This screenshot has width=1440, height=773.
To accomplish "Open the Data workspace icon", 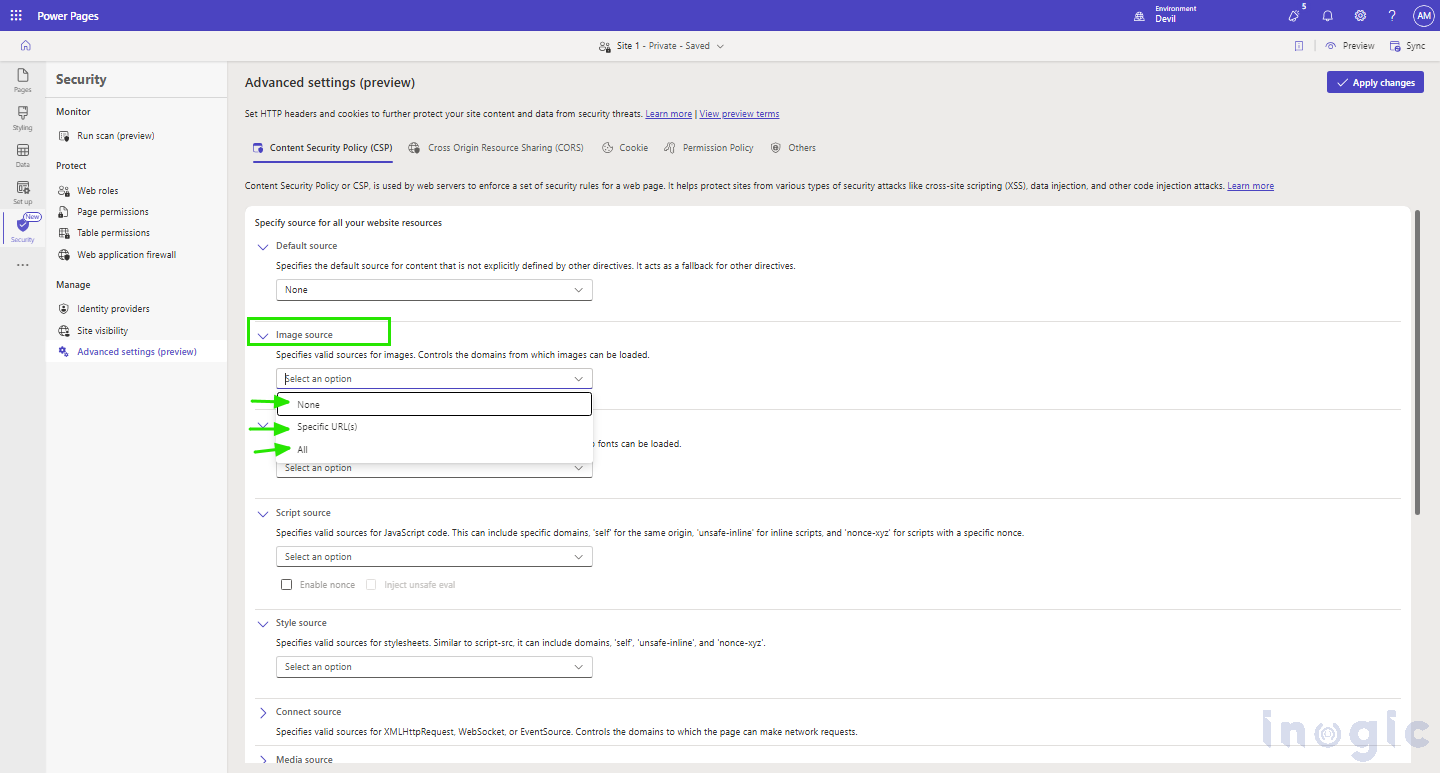I will tap(22, 156).
